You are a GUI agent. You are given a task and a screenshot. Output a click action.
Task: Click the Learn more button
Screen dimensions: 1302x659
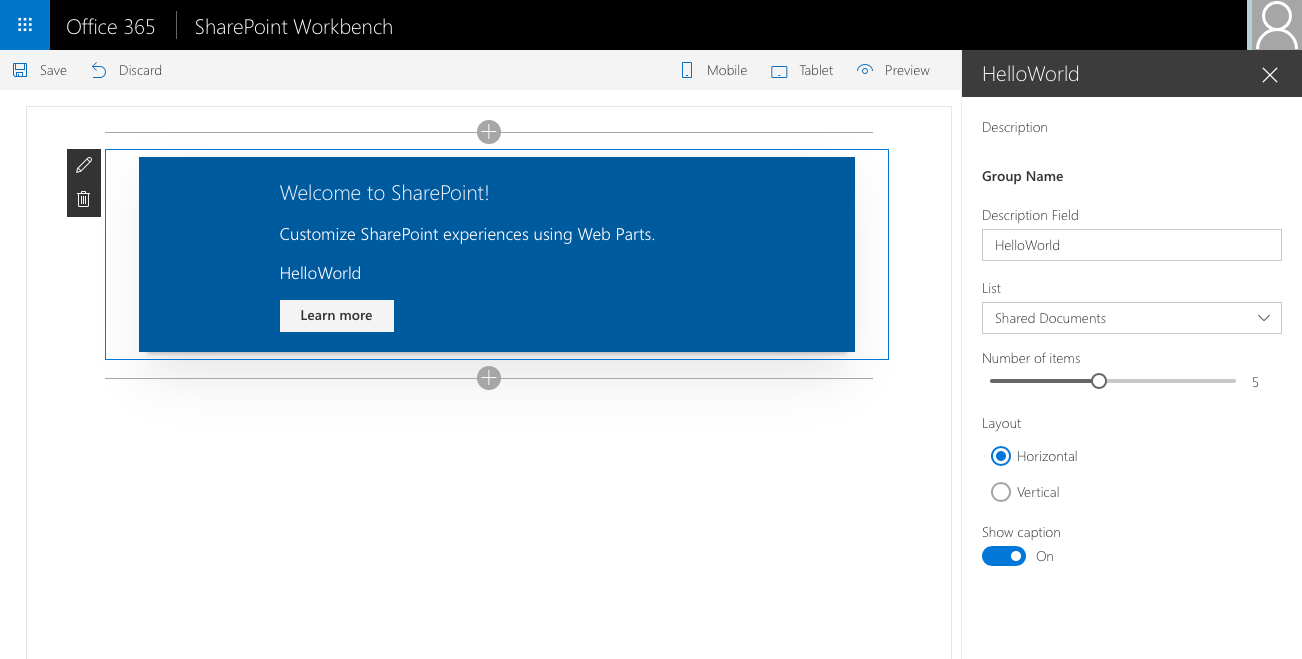click(x=337, y=315)
